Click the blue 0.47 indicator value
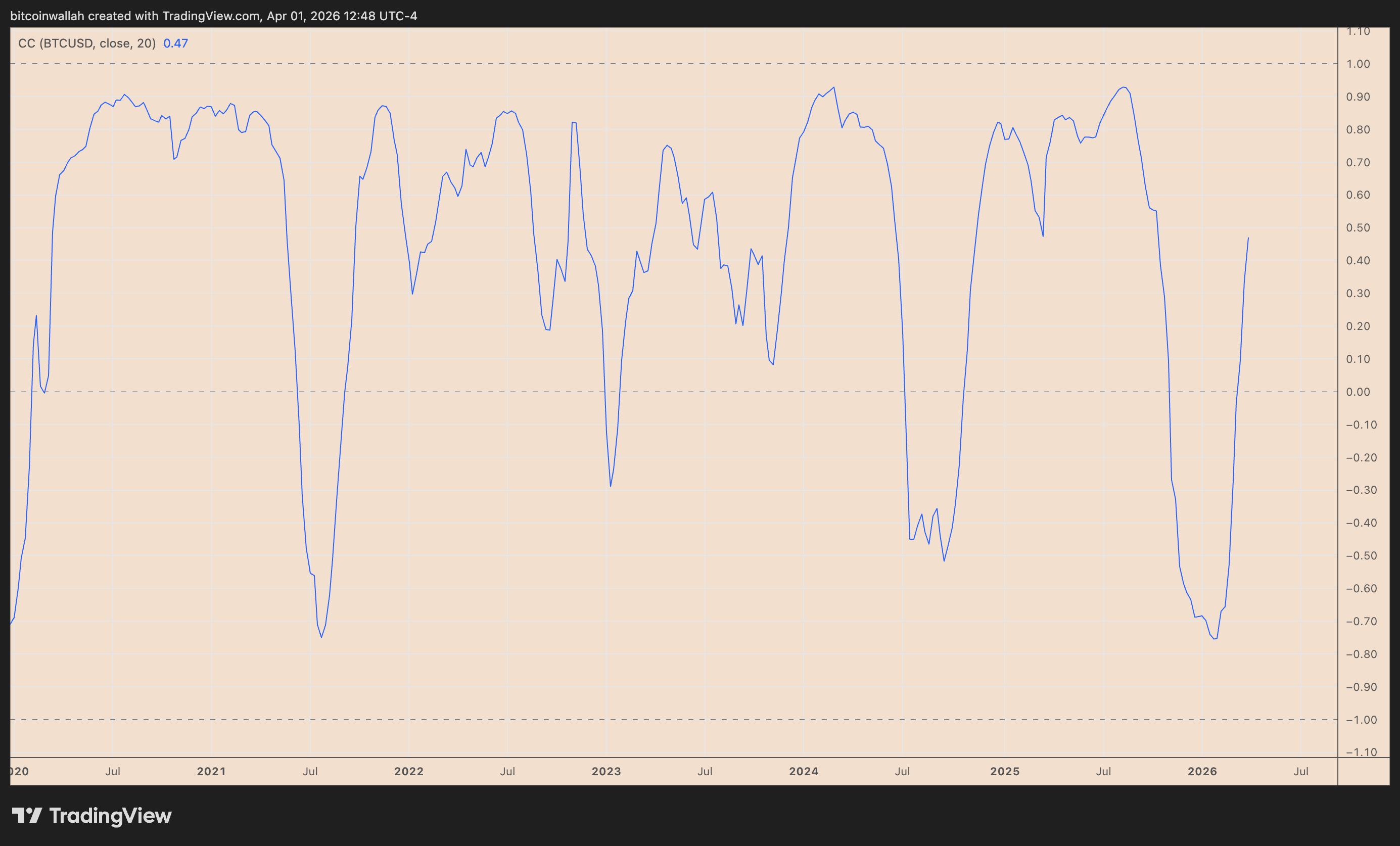The image size is (1400, 846). pyautogui.click(x=175, y=43)
